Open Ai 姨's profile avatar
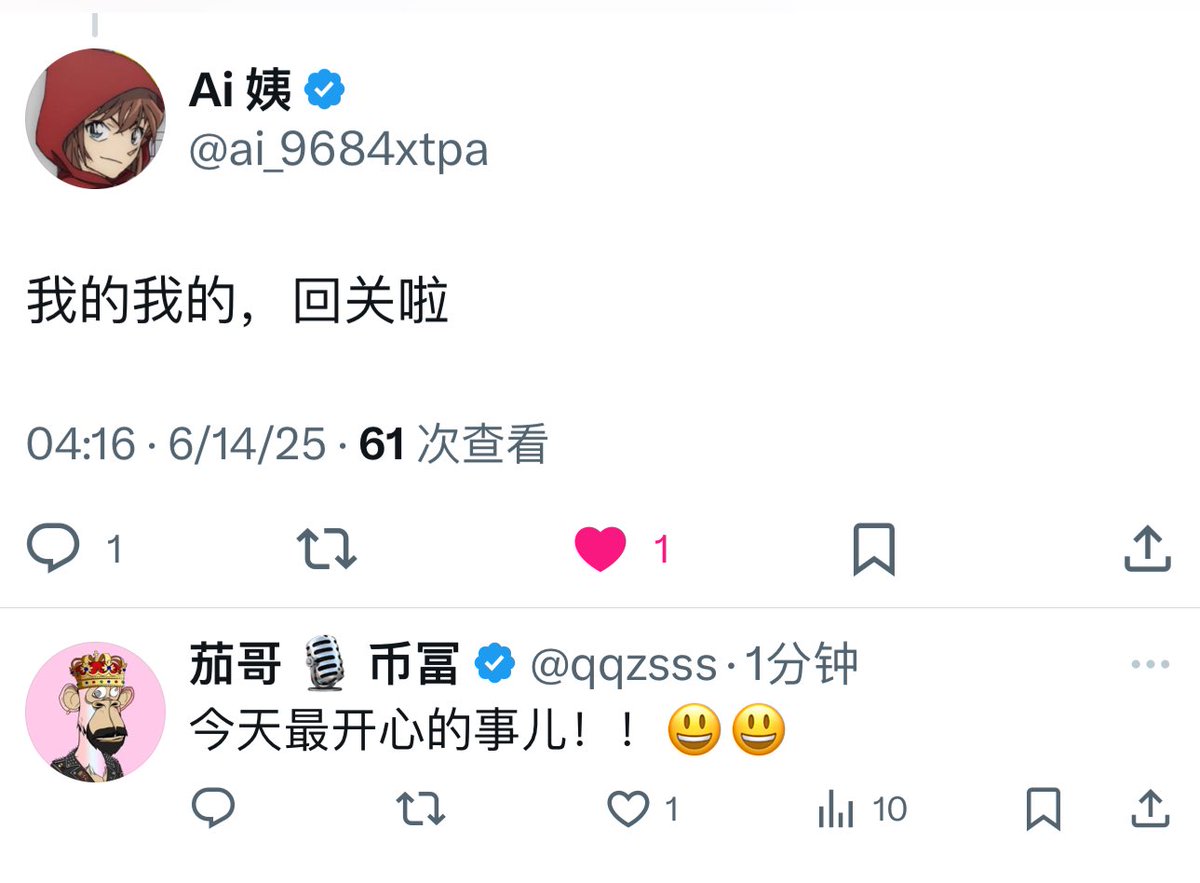The image size is (1200, 883). pos(95,119)
